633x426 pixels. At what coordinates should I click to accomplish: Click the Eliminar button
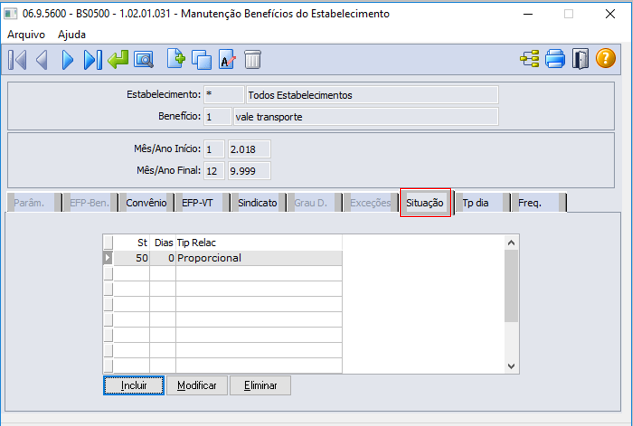tap(260, 385)
